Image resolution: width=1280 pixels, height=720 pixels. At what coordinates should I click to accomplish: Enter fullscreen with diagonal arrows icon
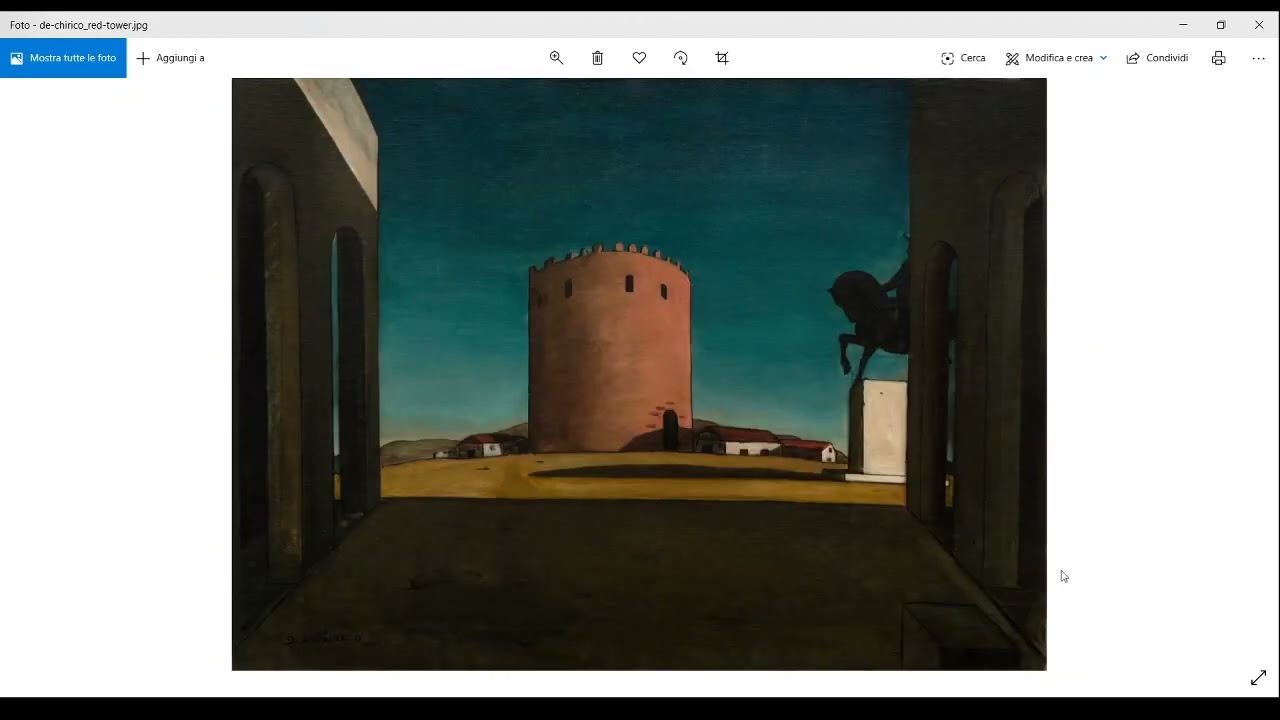(x=1258, y=678)
